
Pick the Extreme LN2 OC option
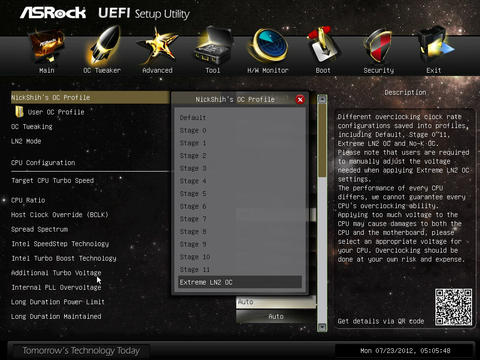240,282
